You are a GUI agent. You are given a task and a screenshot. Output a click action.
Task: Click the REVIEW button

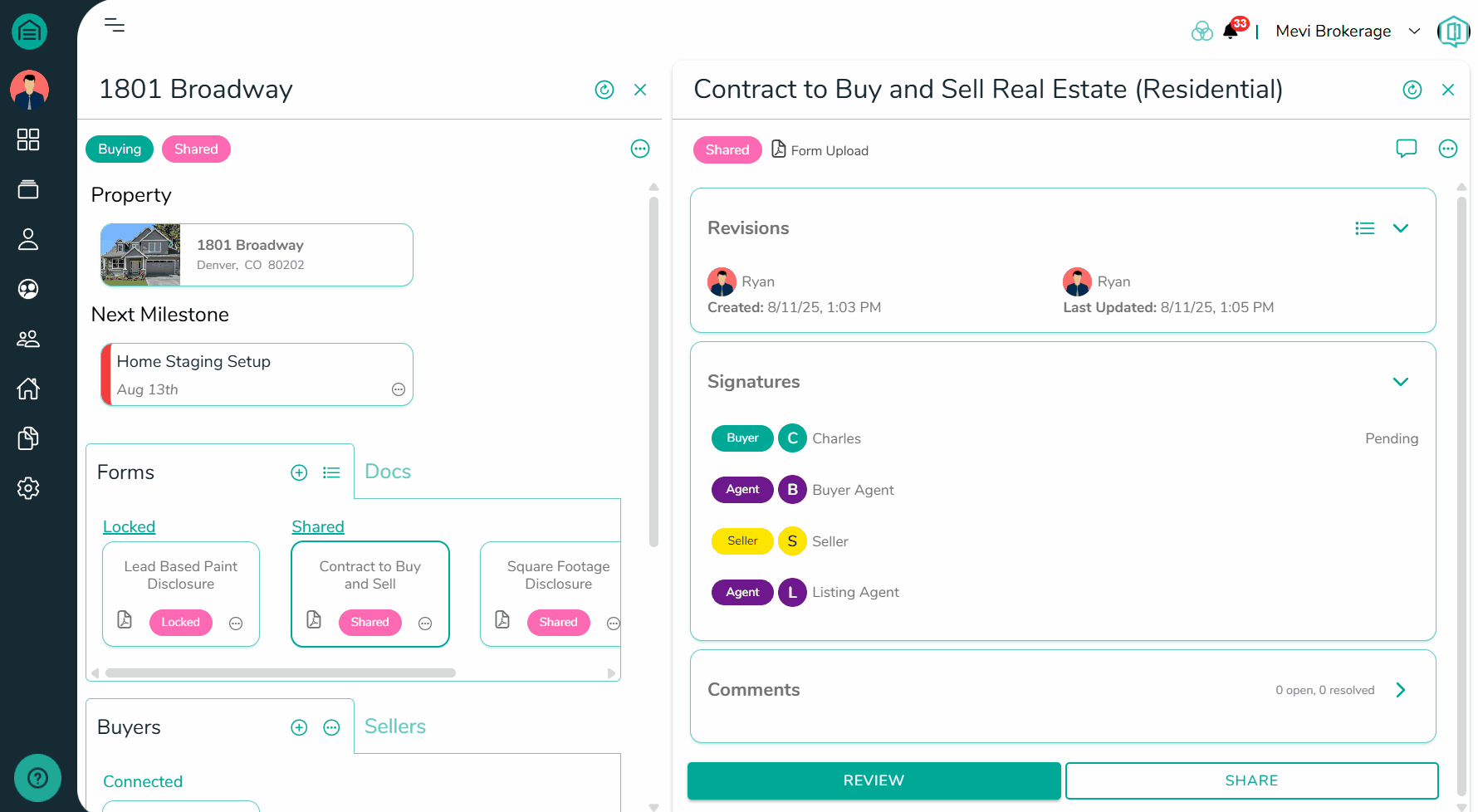(874, 780)
